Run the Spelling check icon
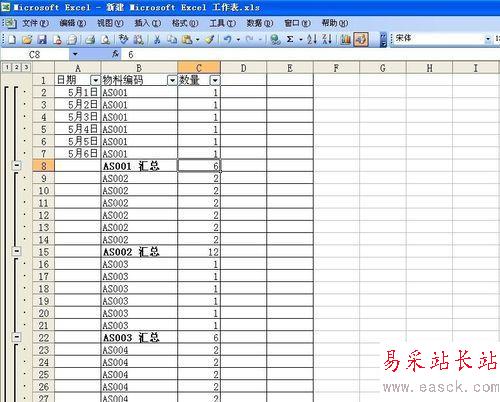 point(123,40)
